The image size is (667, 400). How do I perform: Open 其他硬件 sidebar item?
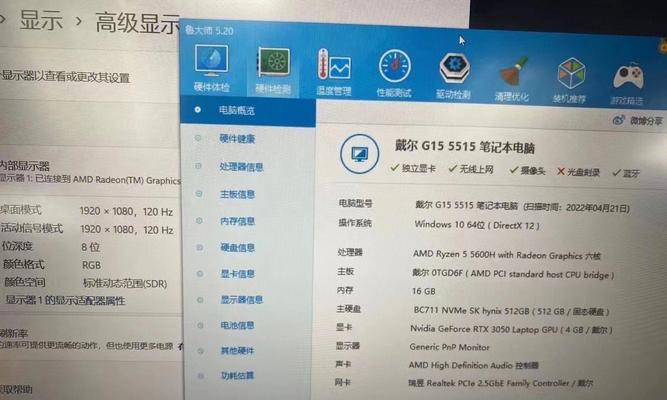coord(237,351)
